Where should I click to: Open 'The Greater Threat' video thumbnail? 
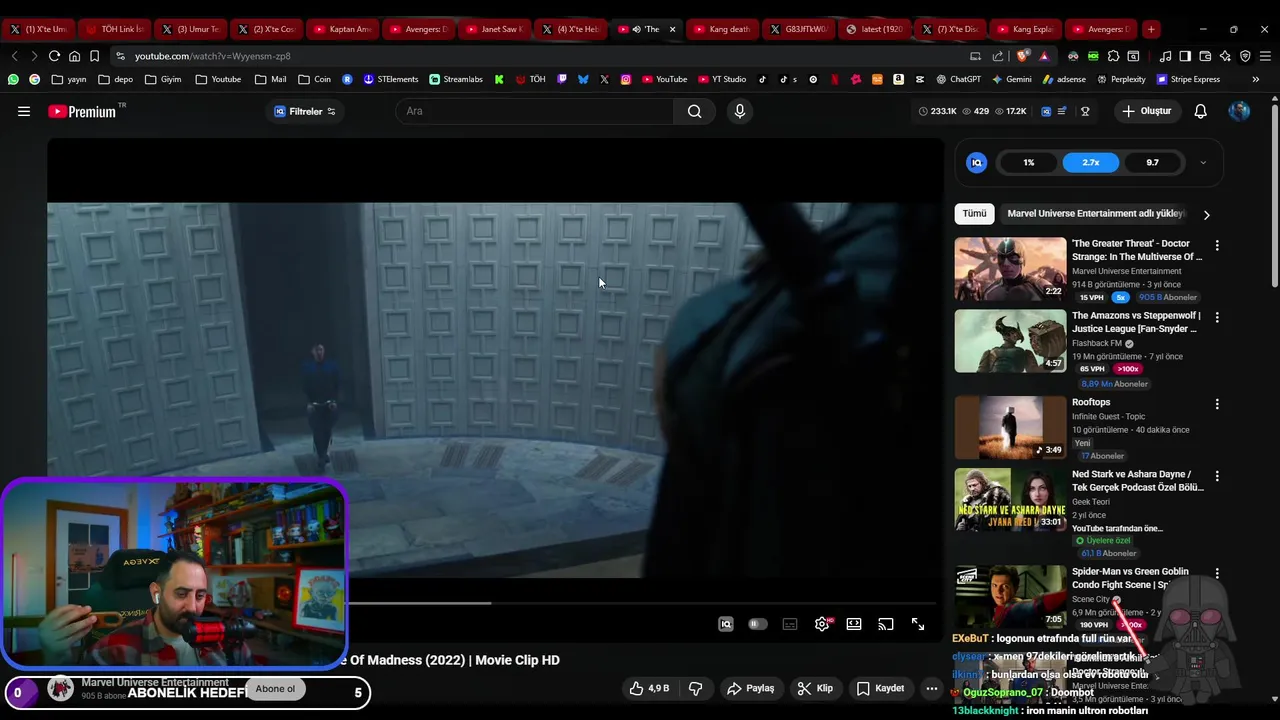(1010, 269)
